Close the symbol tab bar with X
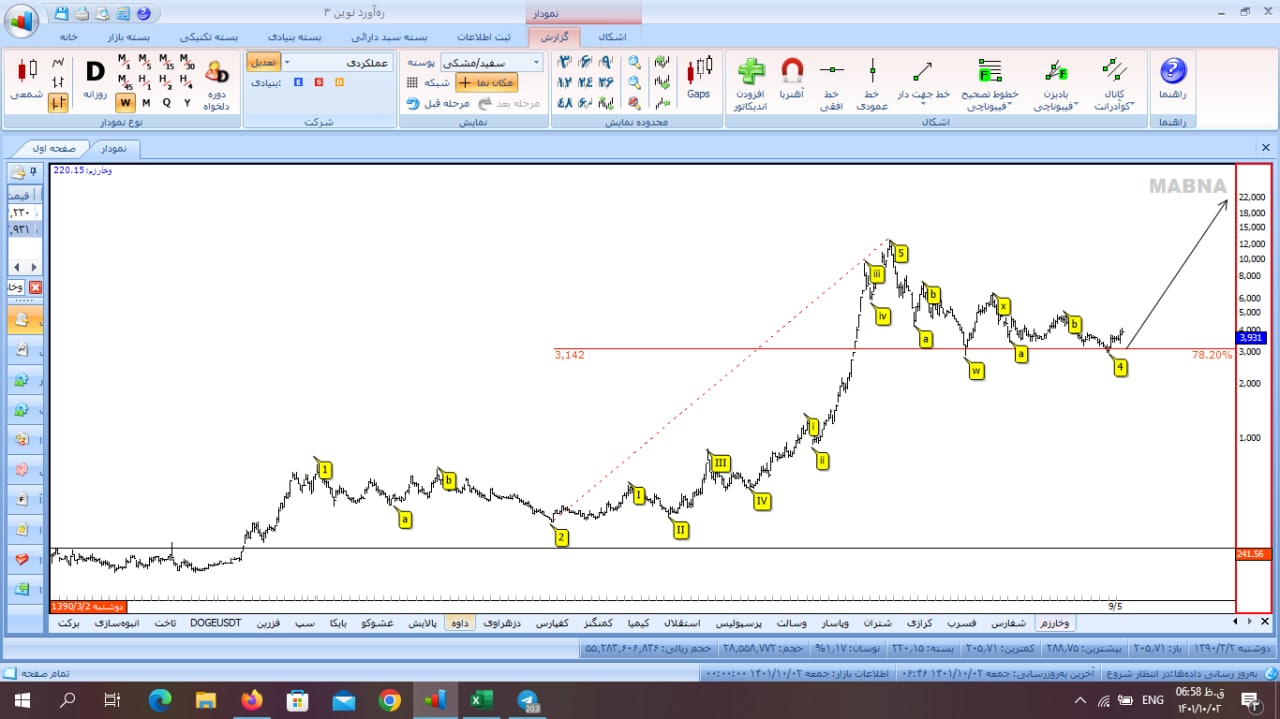This screenshot has width=1280, height=719. pos(1264,622)
